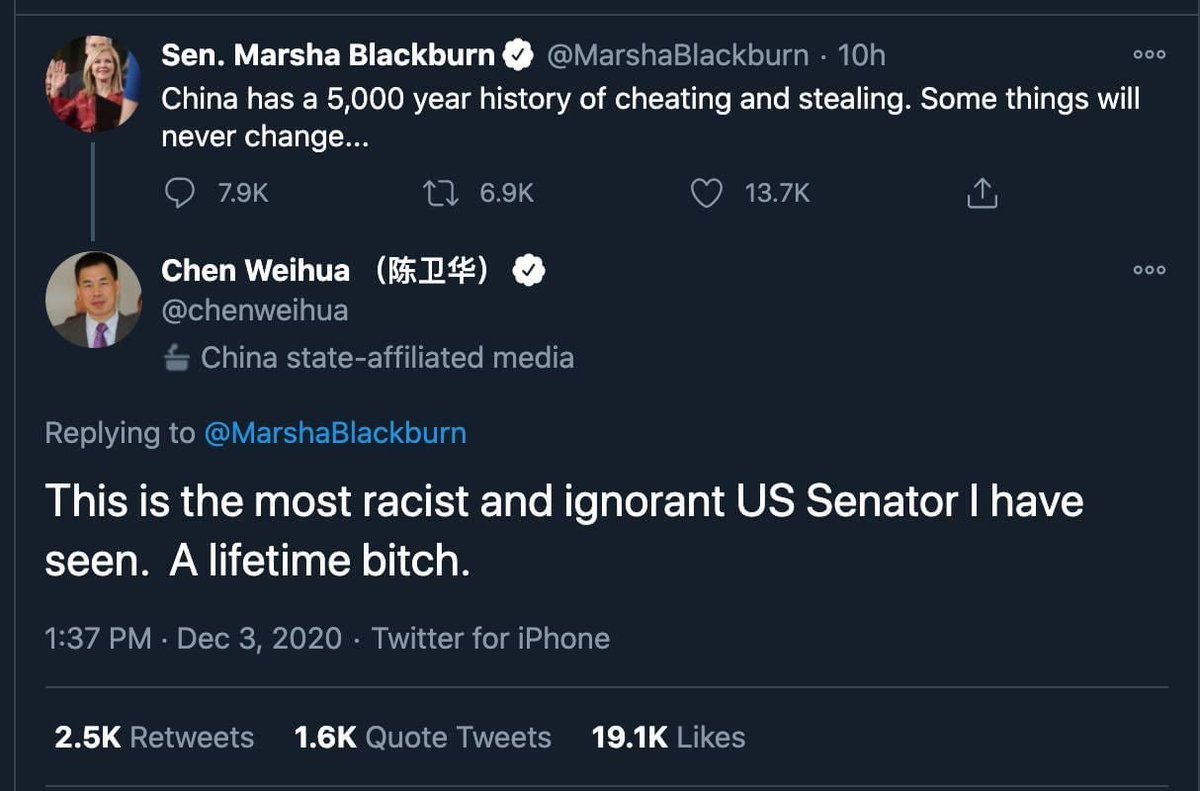Click Chen Weihua's verified badge
The height and width of the screenshot is (791, 1200).
pos(527,270)
